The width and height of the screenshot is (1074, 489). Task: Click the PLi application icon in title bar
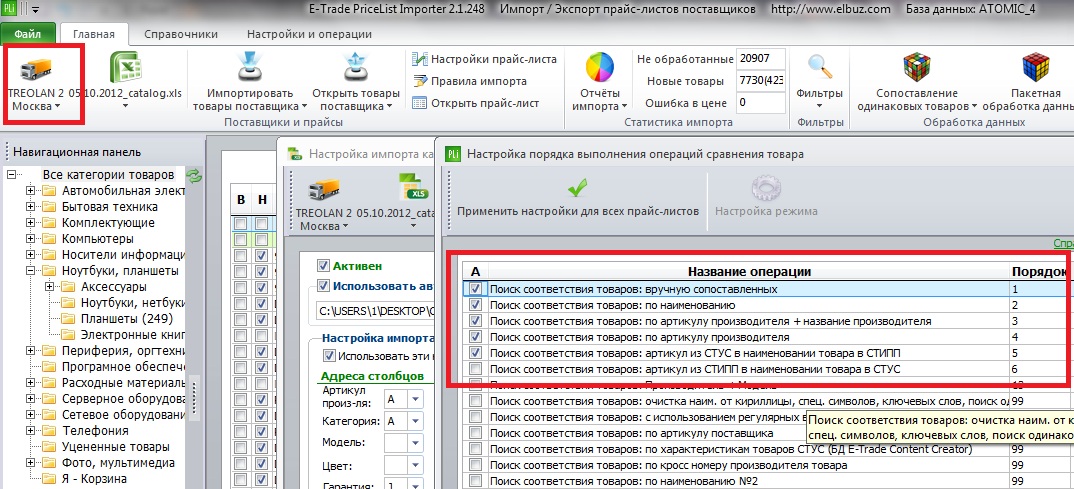pyautogui.click(x=8, y=9)
